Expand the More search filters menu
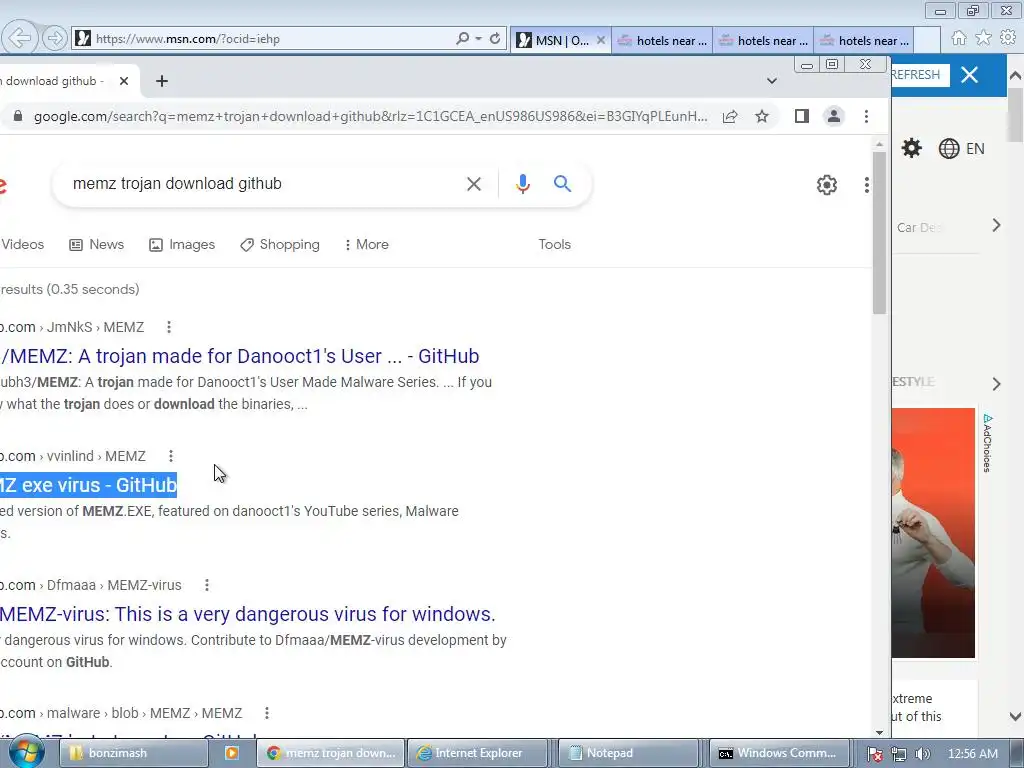Screen dimensions: 1024x768 [x=366, y=244]
